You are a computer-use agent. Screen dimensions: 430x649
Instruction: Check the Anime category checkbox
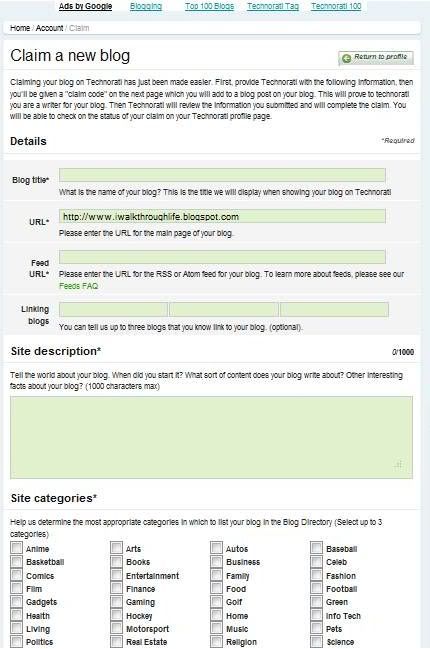coord(16,548)
